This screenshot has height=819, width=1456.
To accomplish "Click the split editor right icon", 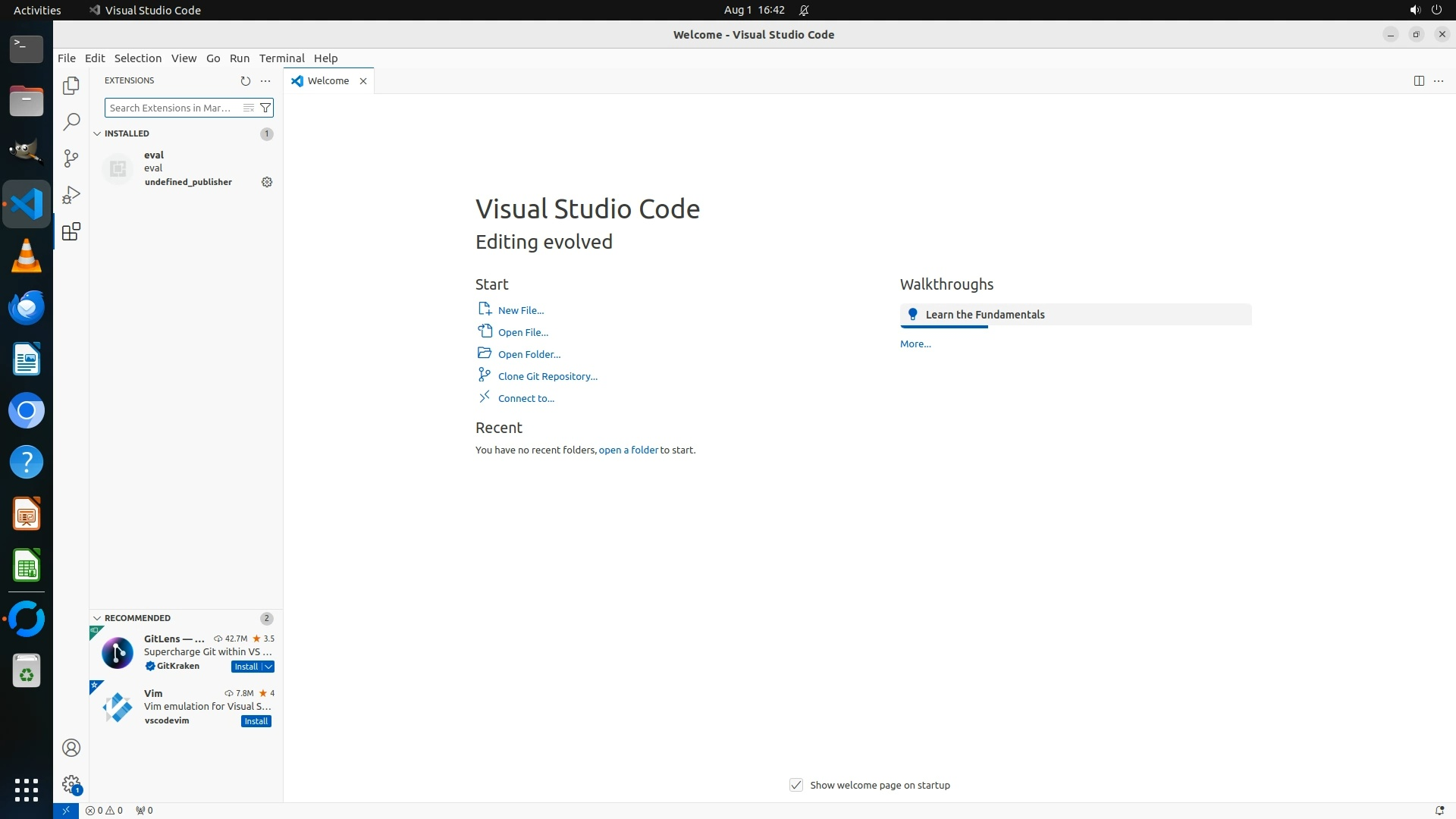I will tap(1419, 81).
